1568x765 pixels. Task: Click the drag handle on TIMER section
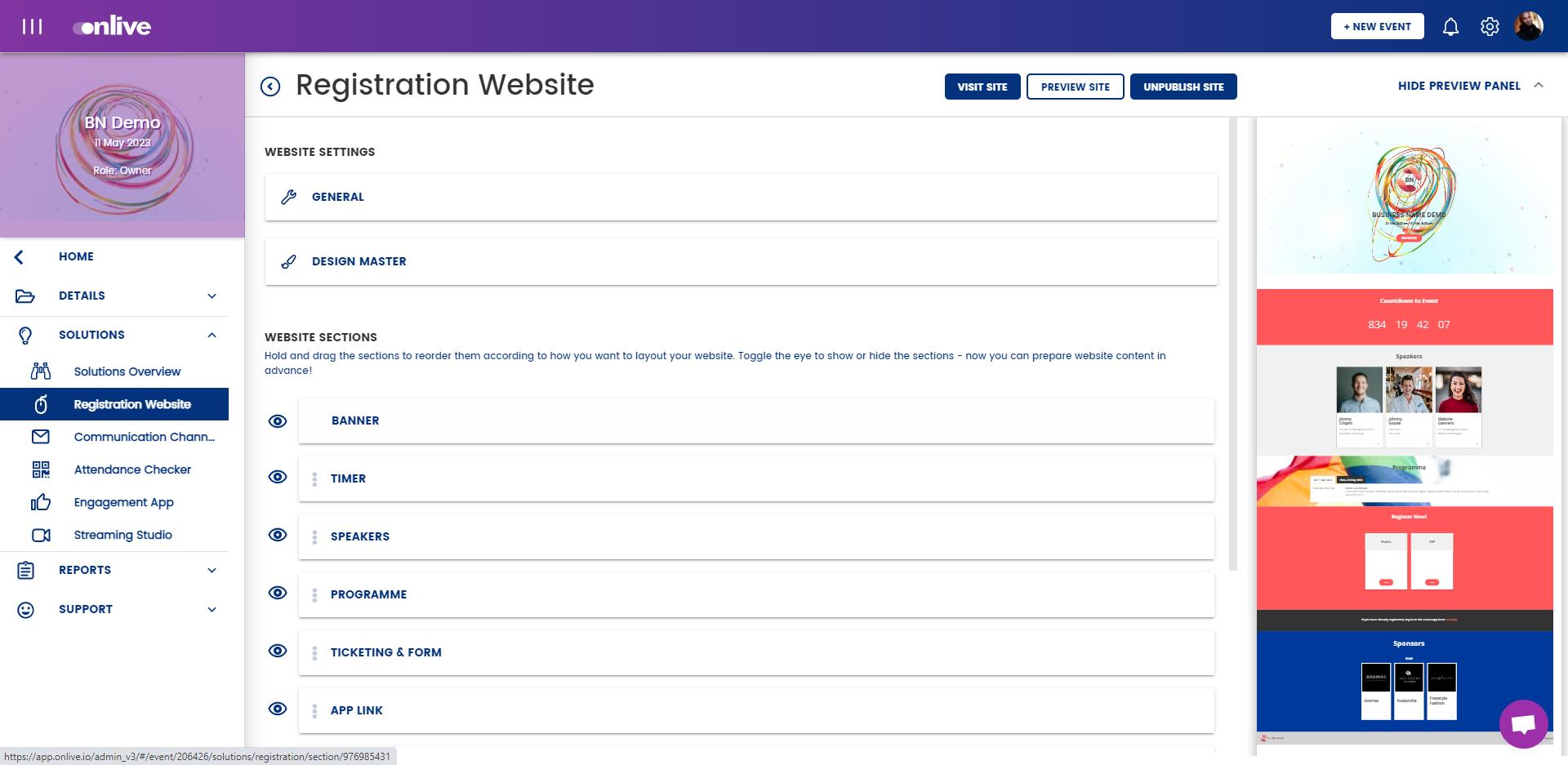[x=314, y=478]
